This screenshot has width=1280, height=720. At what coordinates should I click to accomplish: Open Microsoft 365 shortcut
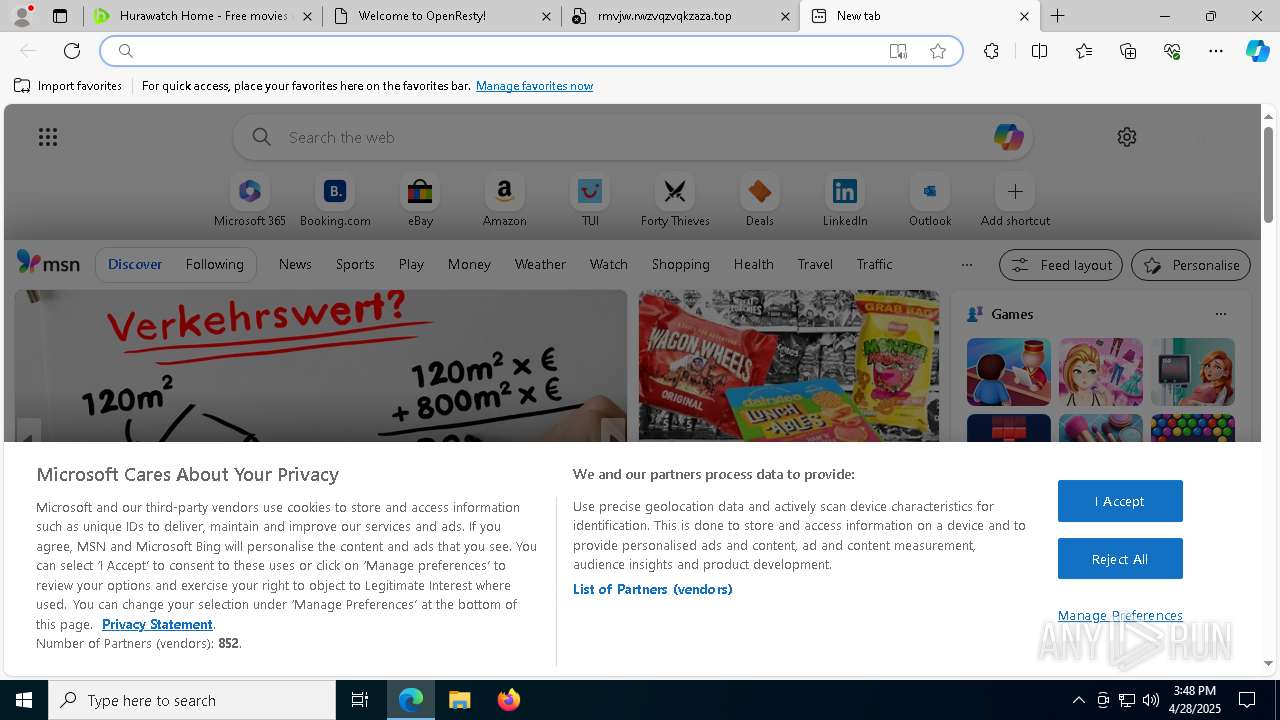pos(250,201)
